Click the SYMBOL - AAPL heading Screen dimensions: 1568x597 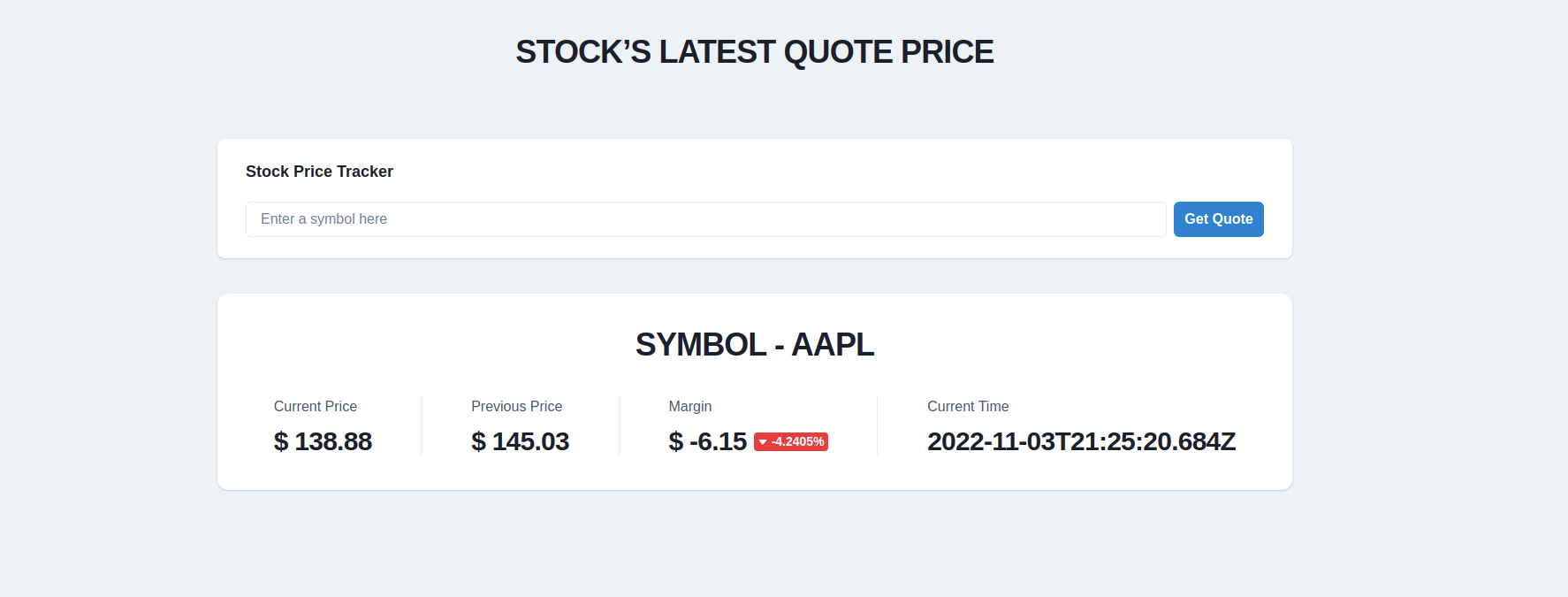pos(755,345)
